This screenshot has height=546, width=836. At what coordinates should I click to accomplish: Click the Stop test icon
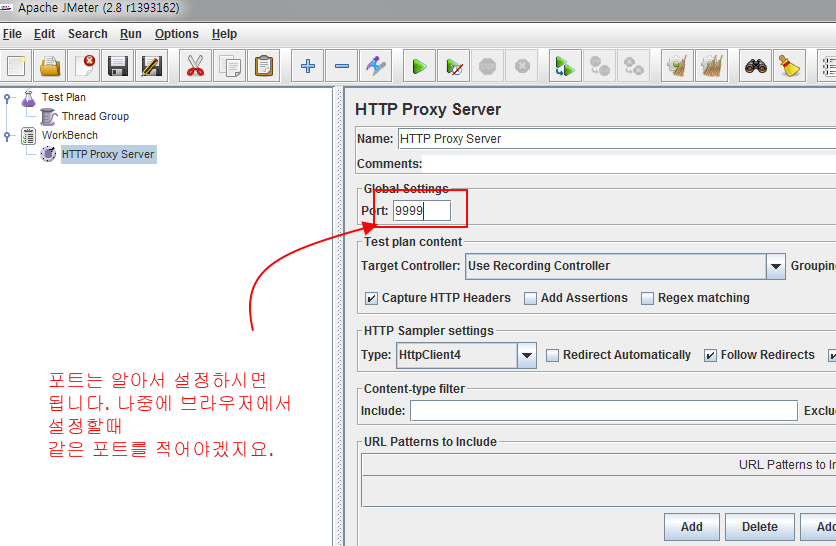pyautogui.click(x=488, y=67)
